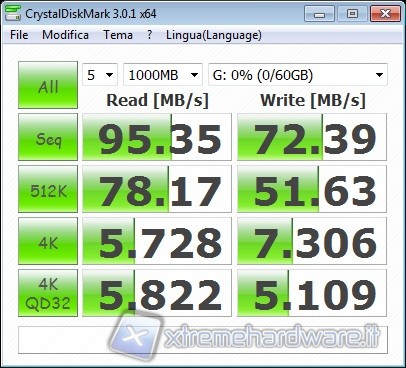
Task: Open the test count dropdown showing 5
Action: point(100,75)
